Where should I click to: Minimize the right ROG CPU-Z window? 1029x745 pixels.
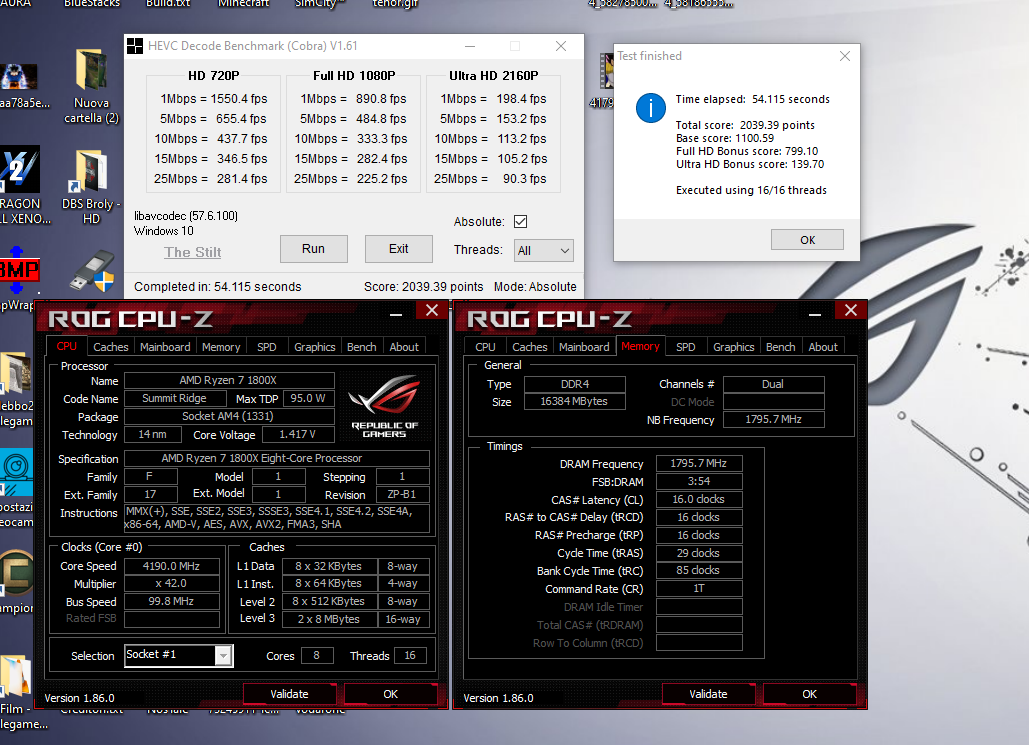point(814,312)
